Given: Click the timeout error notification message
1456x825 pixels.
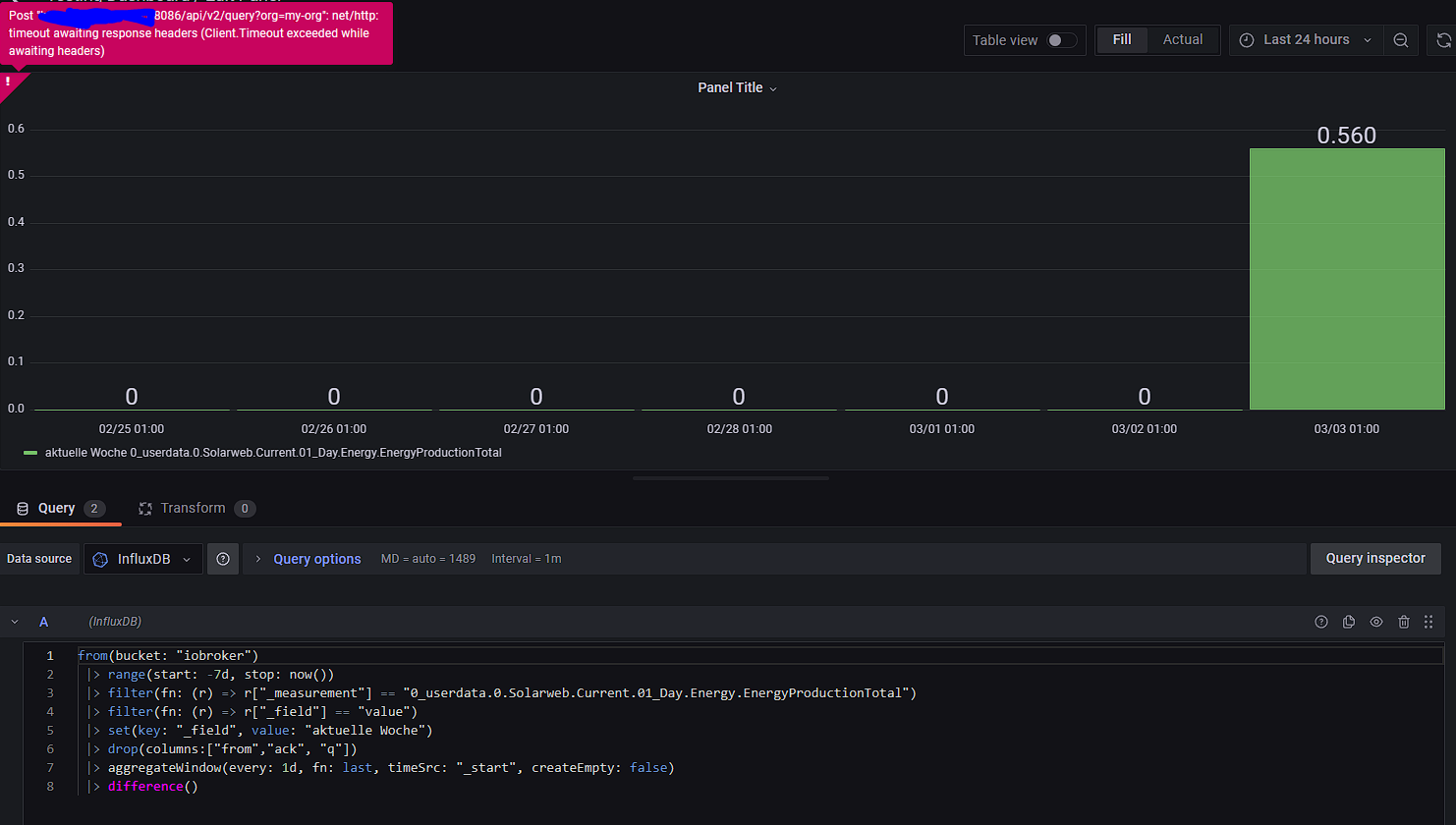Looking at the screenshot, I should [195, 33].
